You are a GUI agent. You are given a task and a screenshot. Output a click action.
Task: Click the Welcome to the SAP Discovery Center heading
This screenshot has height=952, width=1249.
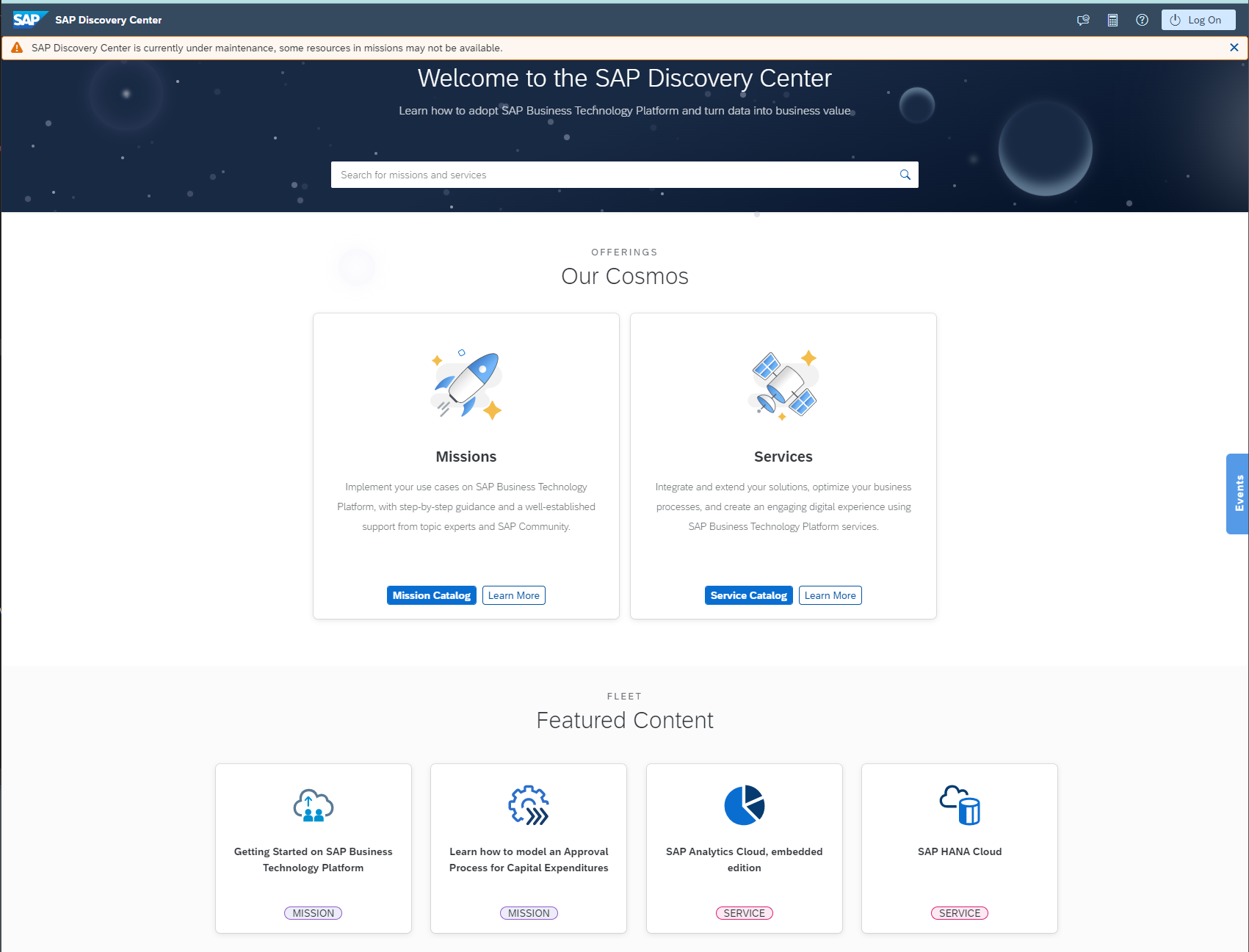point(625,78)
